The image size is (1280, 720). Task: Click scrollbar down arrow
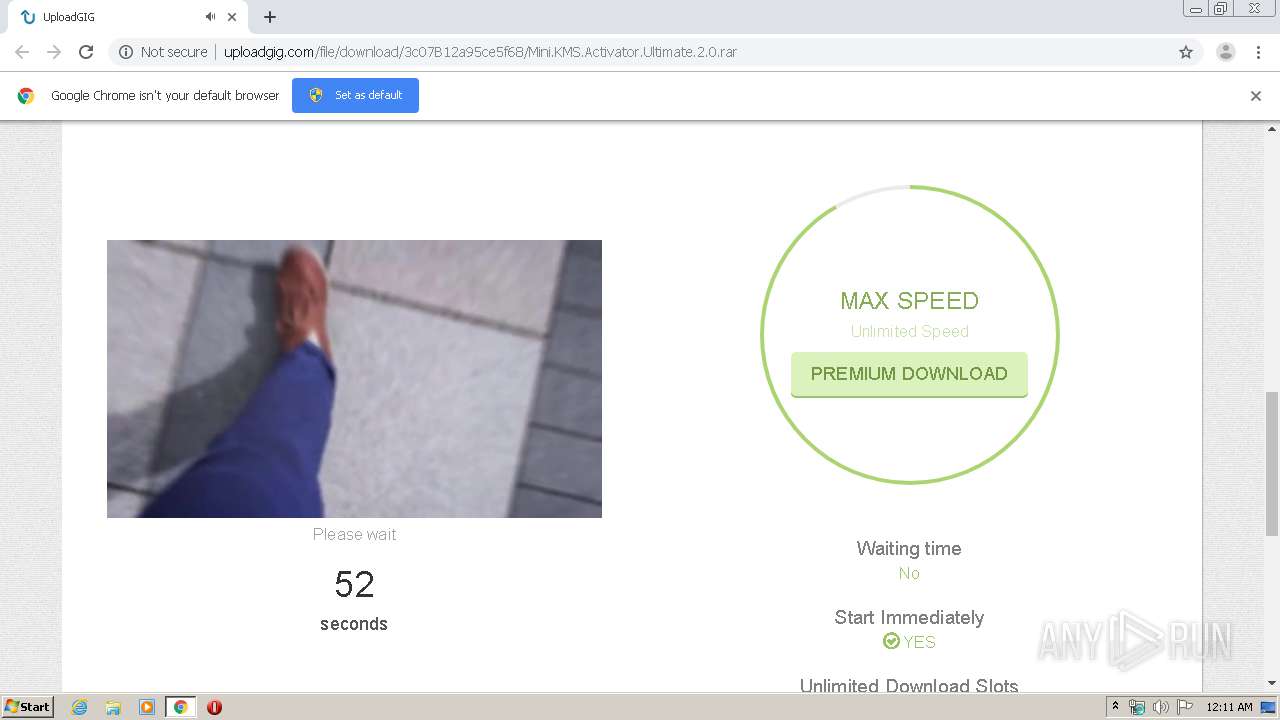tap(1272, 683)
